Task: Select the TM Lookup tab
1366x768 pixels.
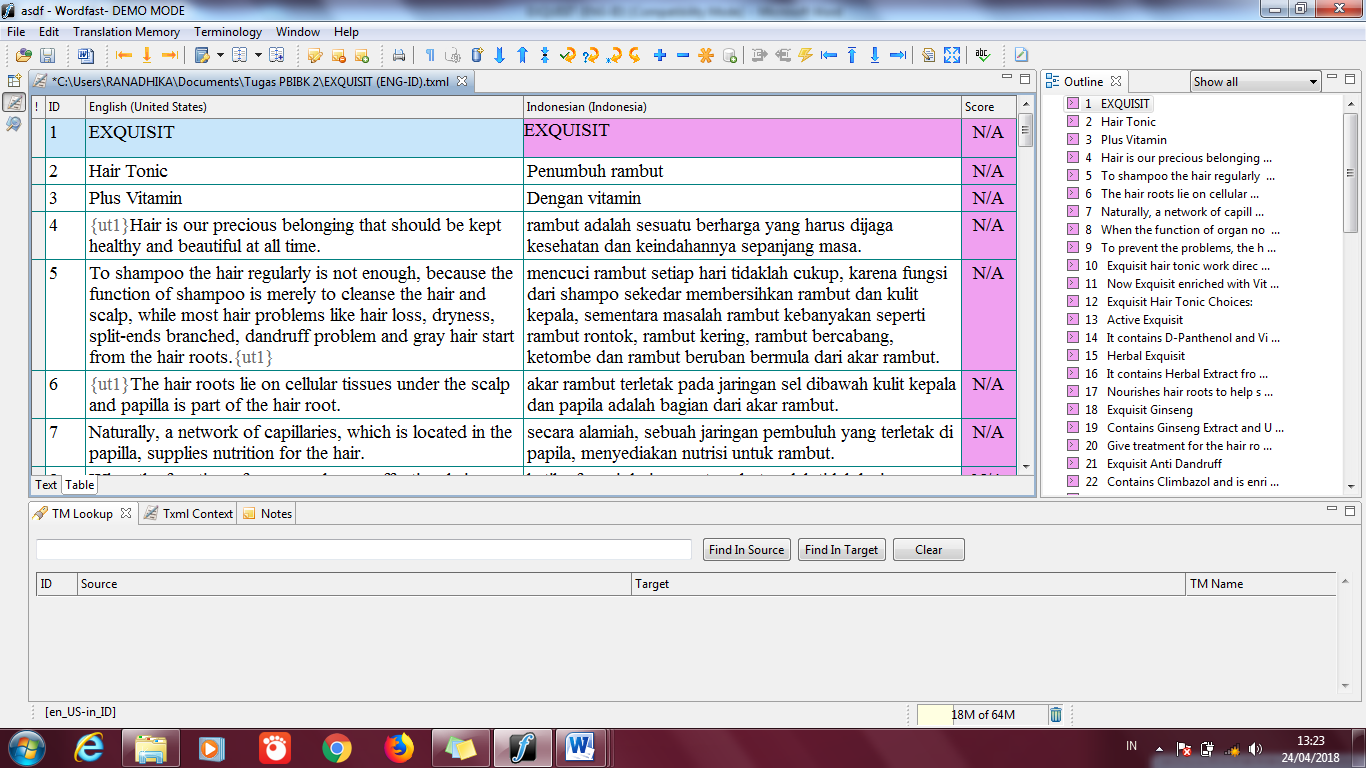Action: [82, 514]
